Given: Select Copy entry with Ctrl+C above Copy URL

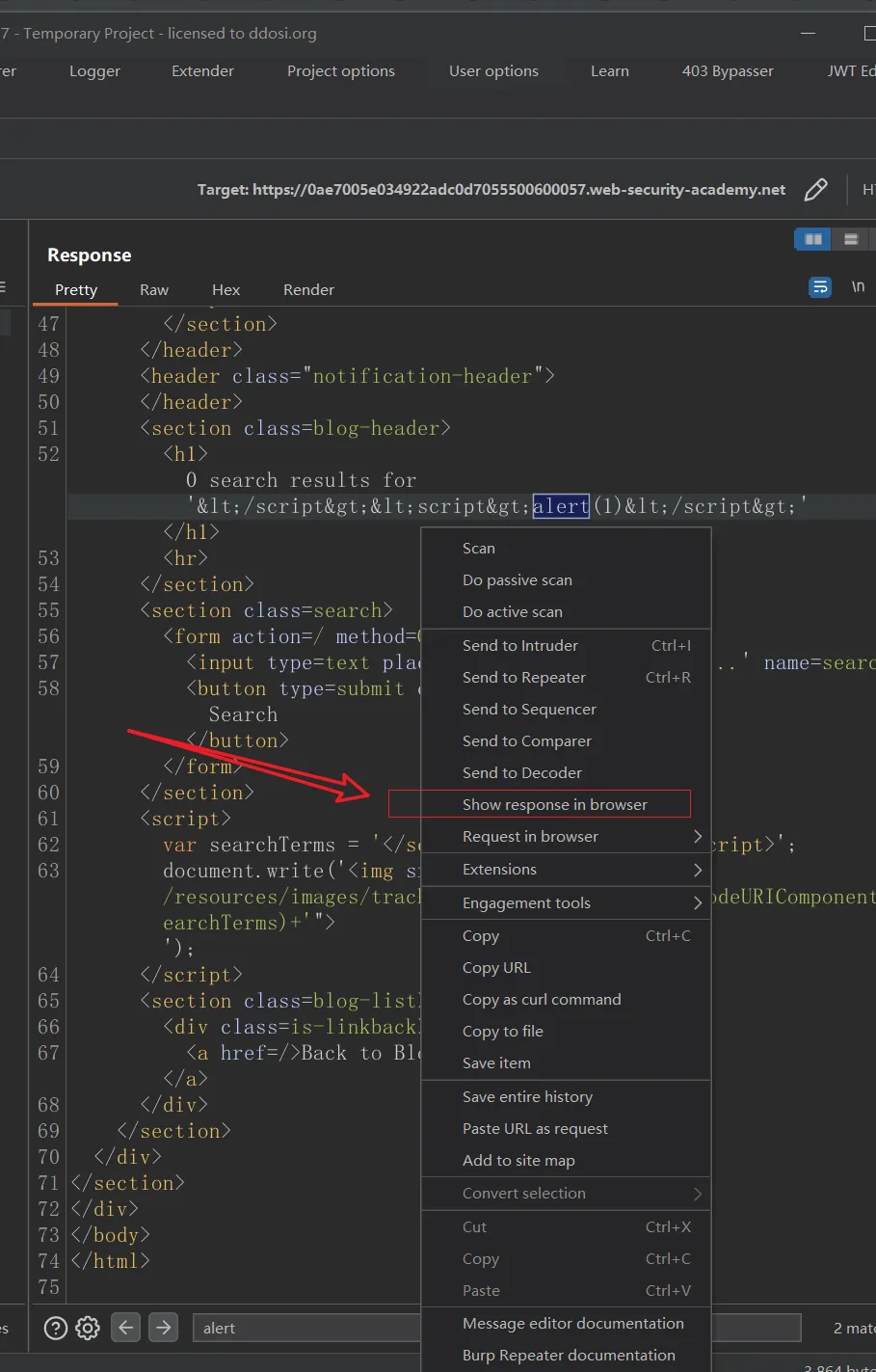Looking at the screenshot, I should [x=567, y=935].
